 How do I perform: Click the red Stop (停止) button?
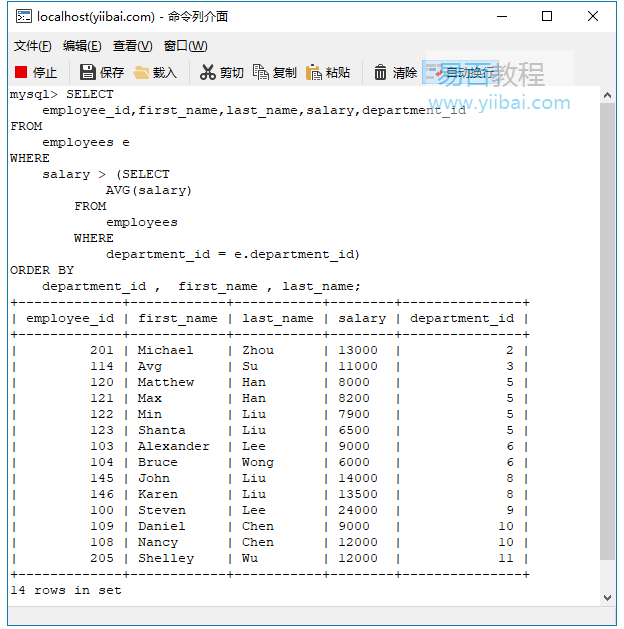pos(36,72)
